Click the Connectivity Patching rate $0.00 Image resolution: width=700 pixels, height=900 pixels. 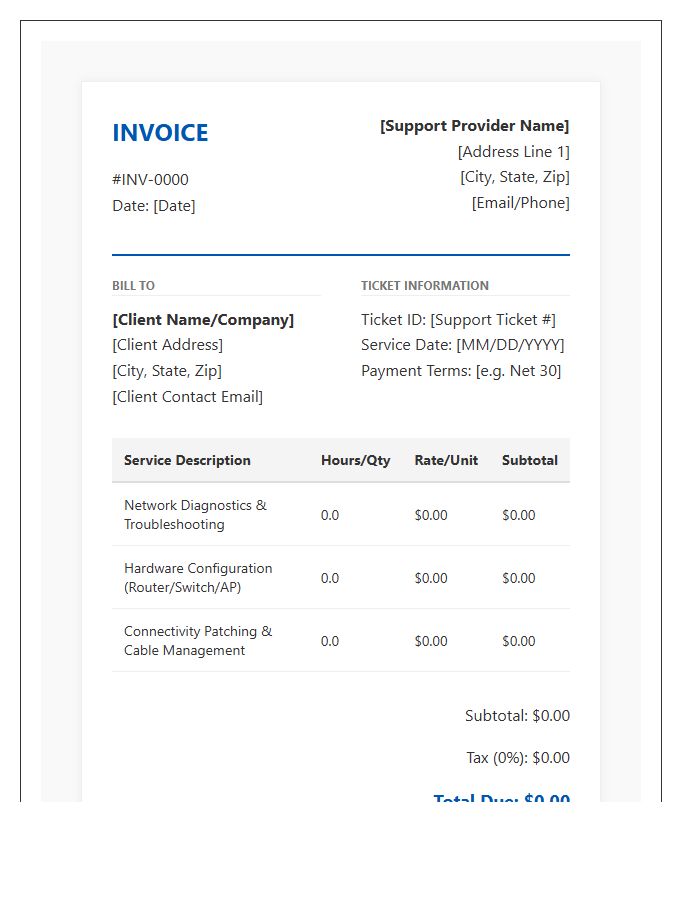(x=431, y=641)
